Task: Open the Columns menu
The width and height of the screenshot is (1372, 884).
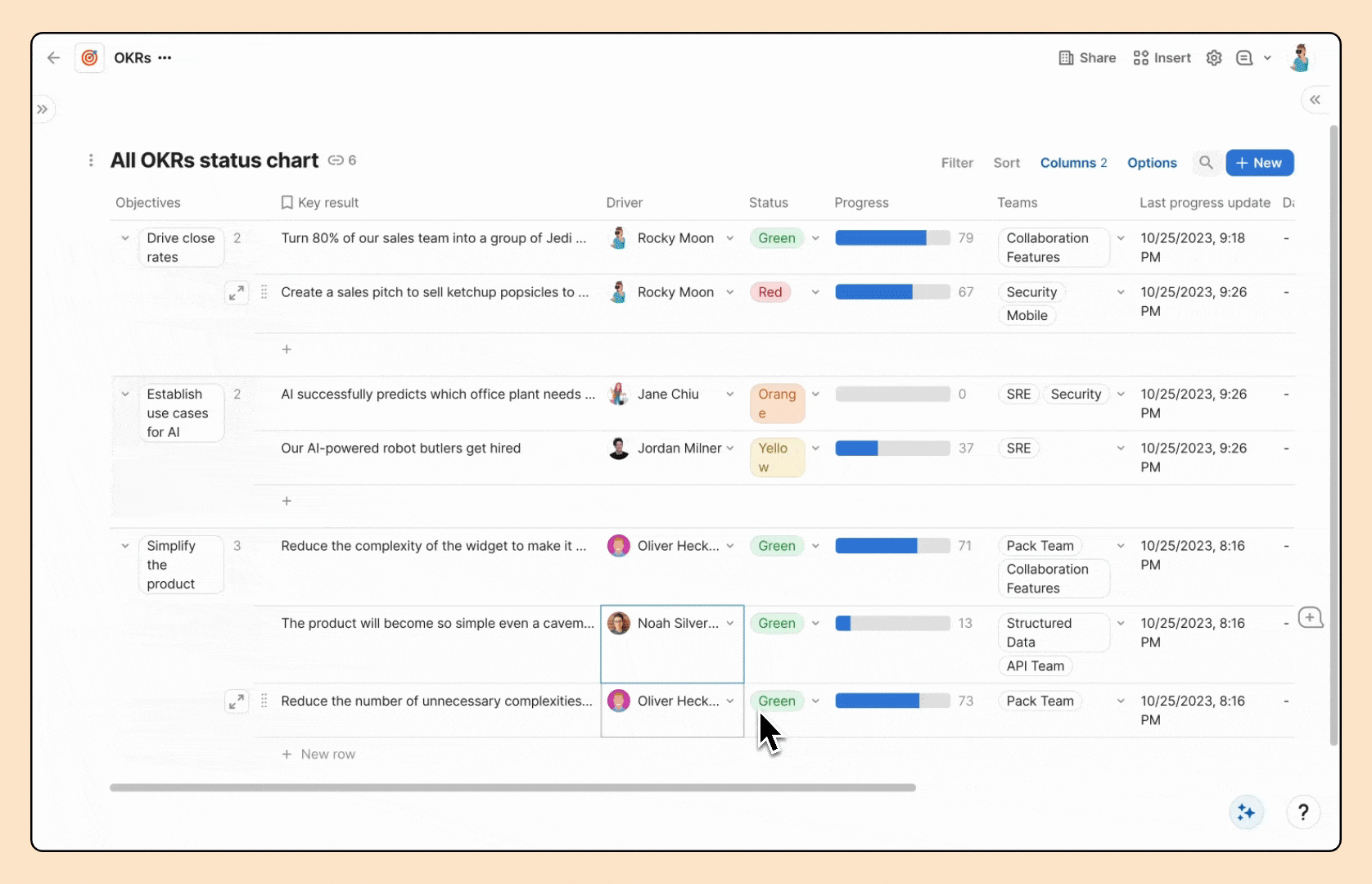Action: pos(1073,163)
